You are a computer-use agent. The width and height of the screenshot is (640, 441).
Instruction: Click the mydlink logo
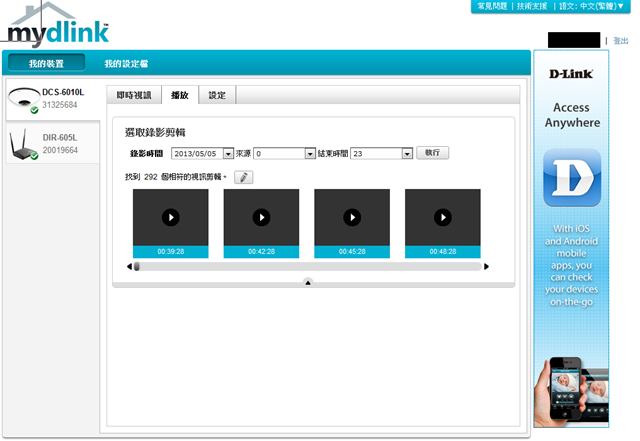(x=57, y=25)
